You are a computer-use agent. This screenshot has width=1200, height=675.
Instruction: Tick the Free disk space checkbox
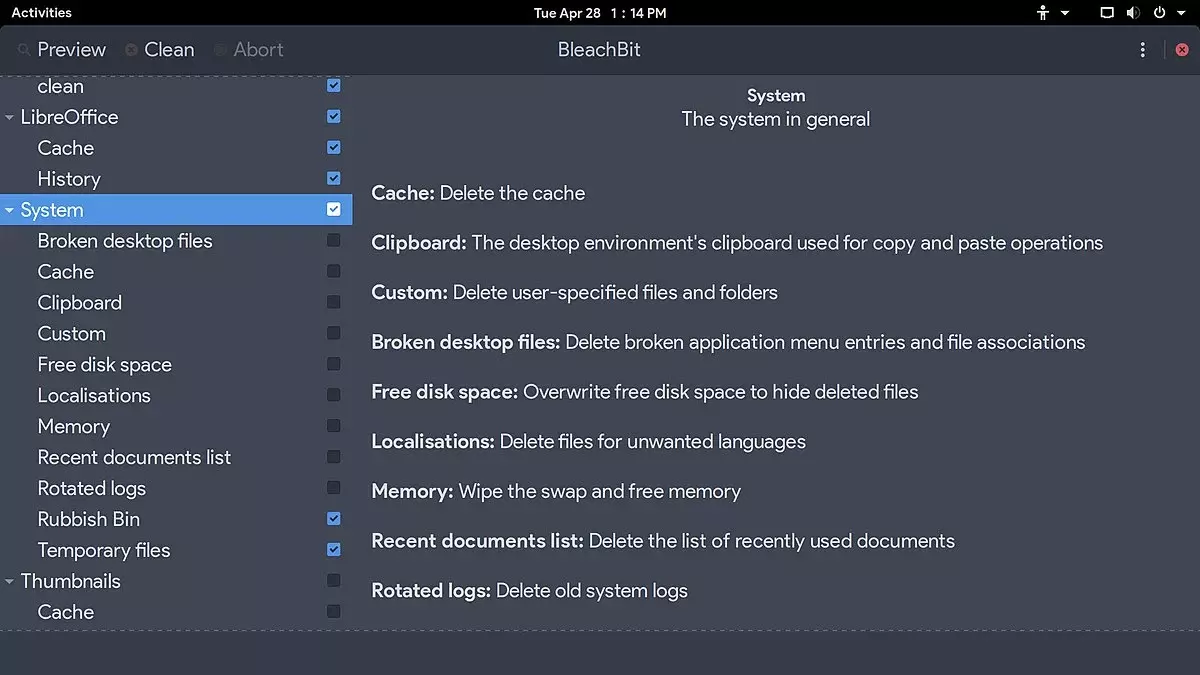pyautogui.click(x=334, y=364)
